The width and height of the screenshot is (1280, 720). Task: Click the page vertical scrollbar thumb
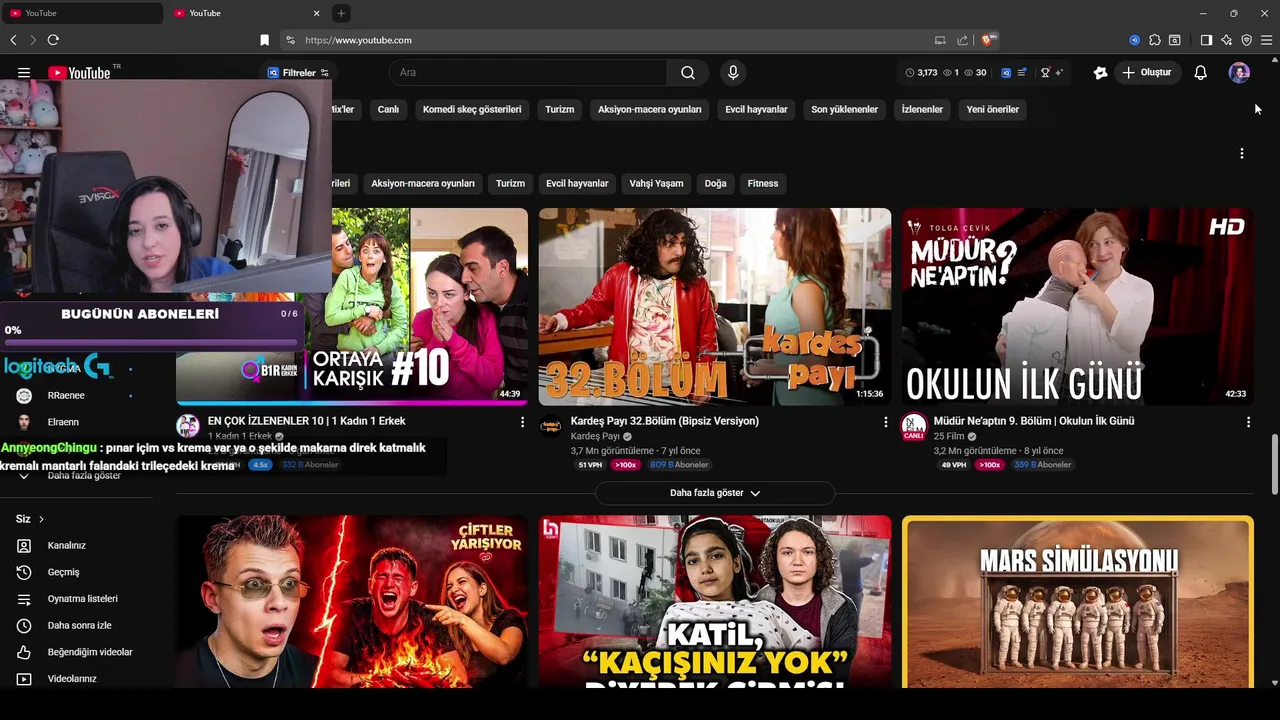pos(1274,464)
